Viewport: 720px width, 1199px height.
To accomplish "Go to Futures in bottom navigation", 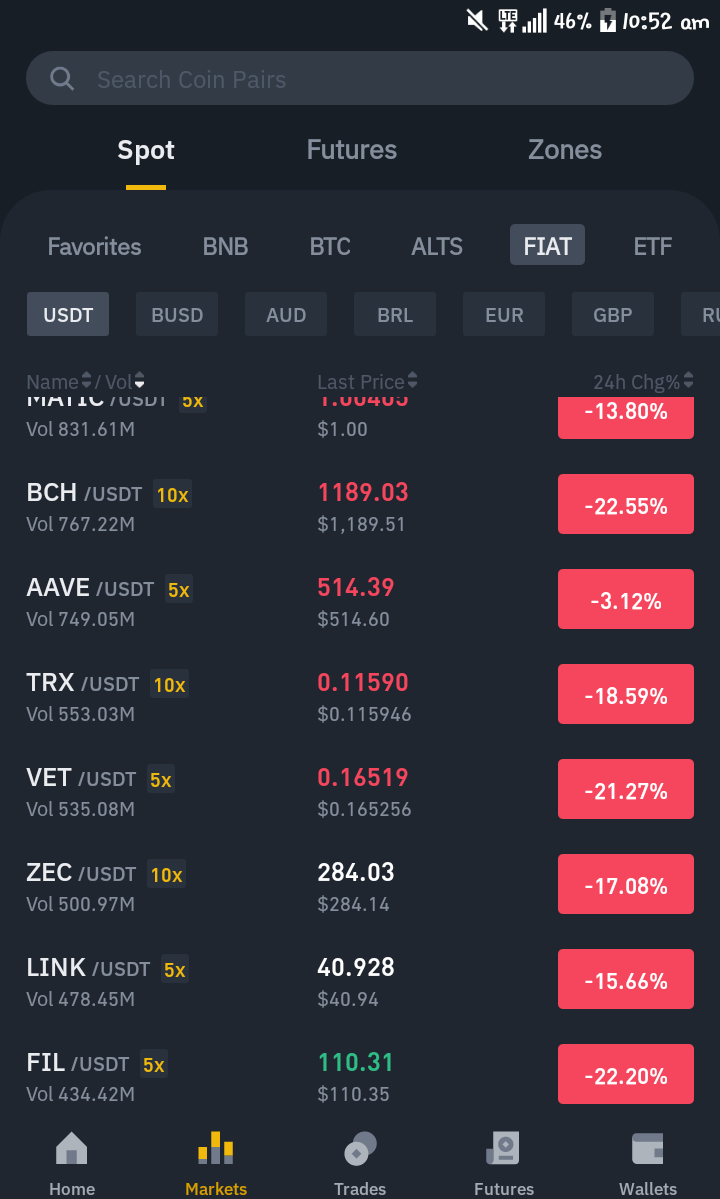I will point(504,1162).
